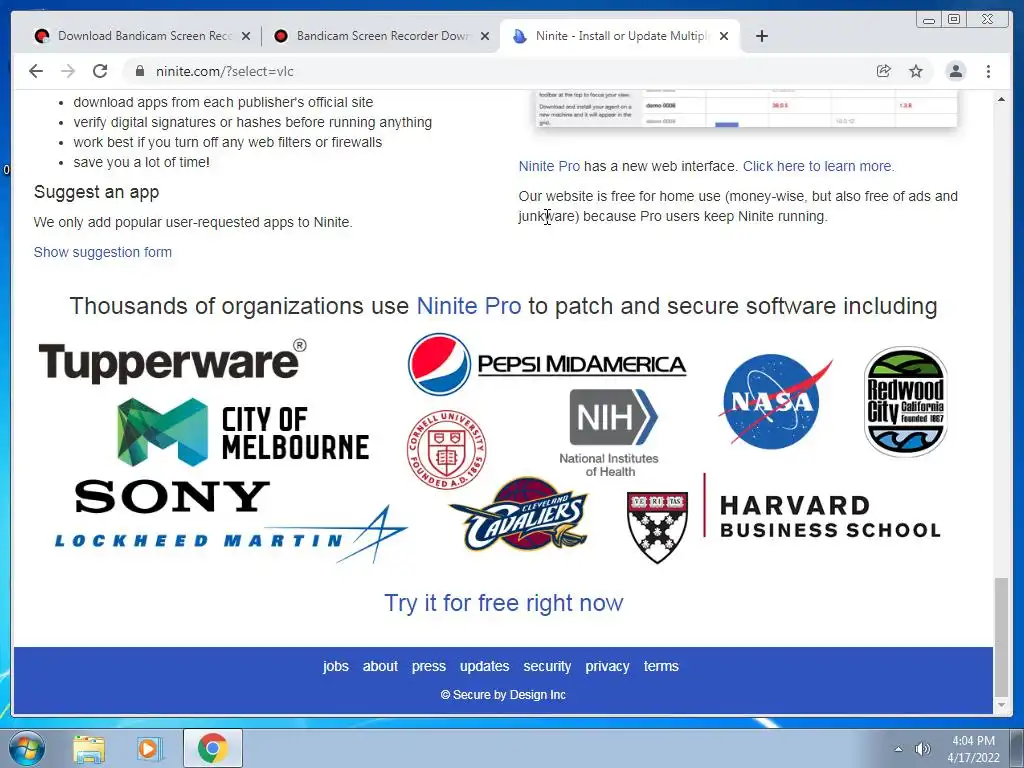Click the 'Suggest an app' heading
The height and width of the screenshot is (768, 1024).
tap(97, 192)
